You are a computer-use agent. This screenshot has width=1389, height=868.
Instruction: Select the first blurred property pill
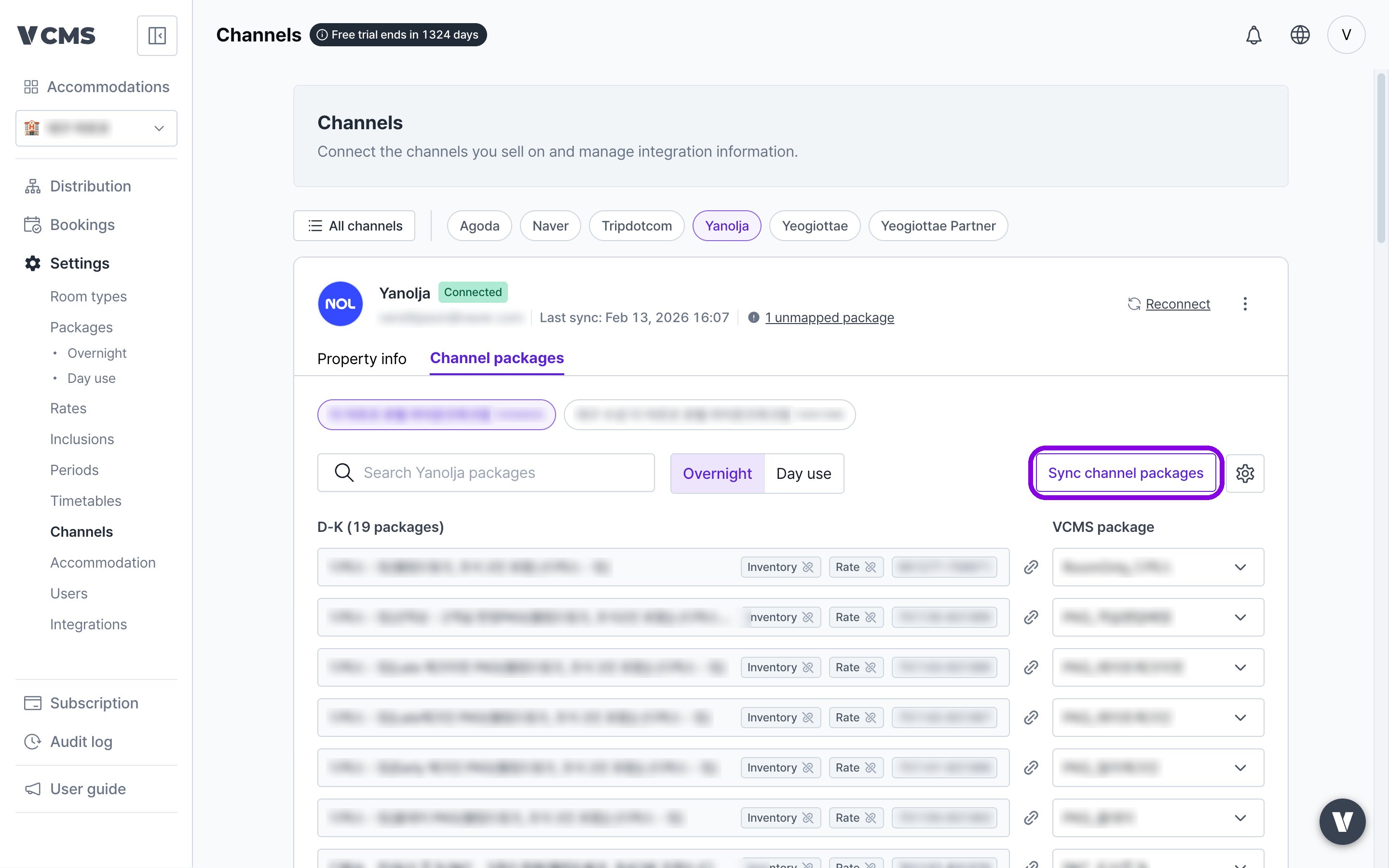436,415
